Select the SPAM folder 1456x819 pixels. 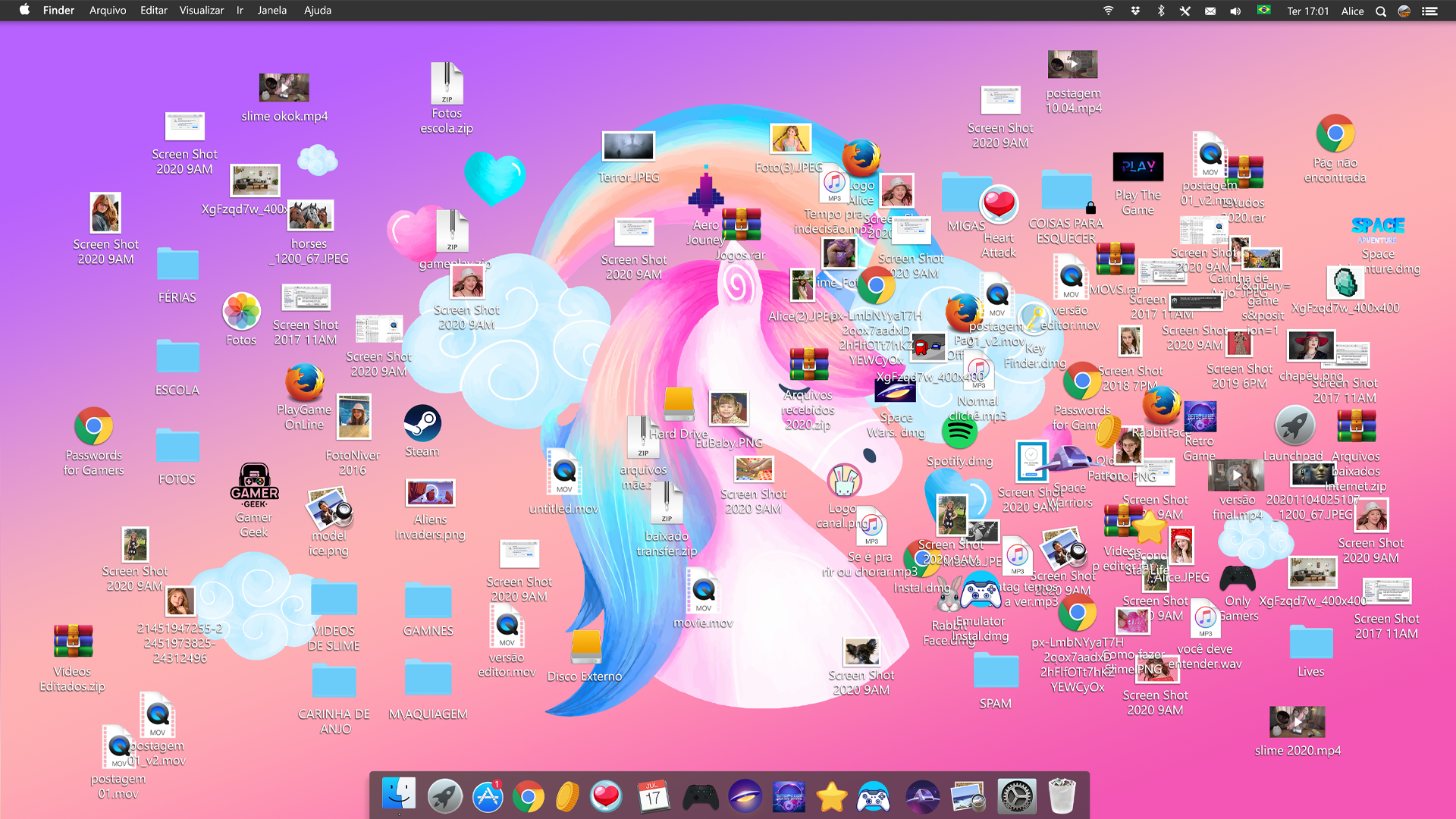tap(996, 671)
